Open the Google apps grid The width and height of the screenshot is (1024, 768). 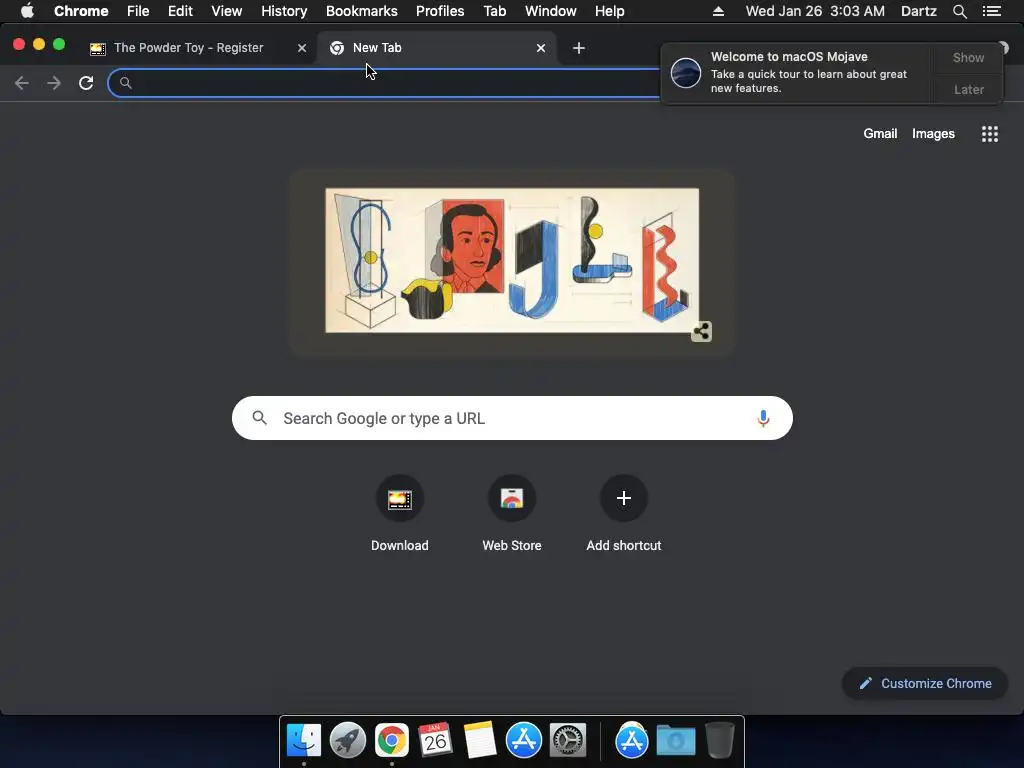click(989, 134)
